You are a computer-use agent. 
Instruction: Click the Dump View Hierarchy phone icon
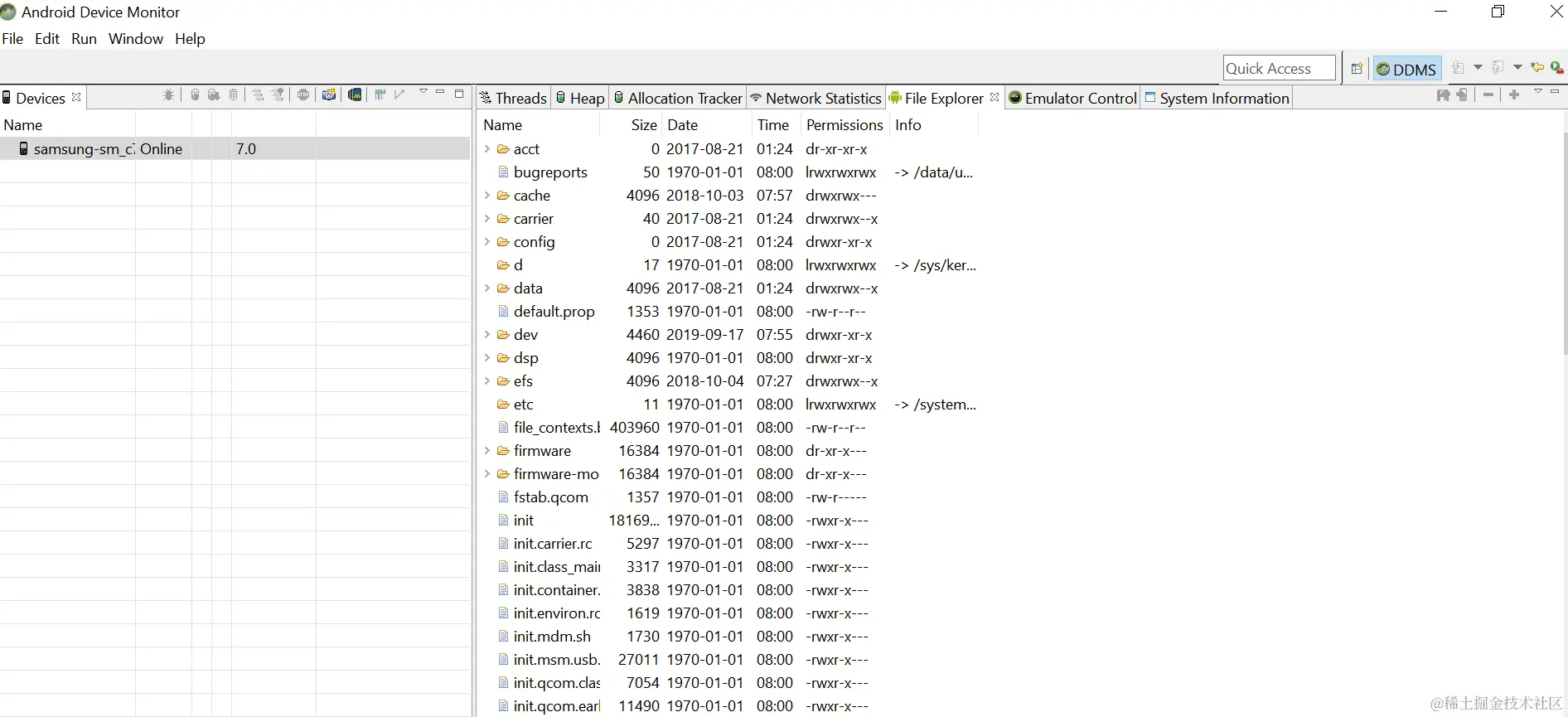click(355, 95)
